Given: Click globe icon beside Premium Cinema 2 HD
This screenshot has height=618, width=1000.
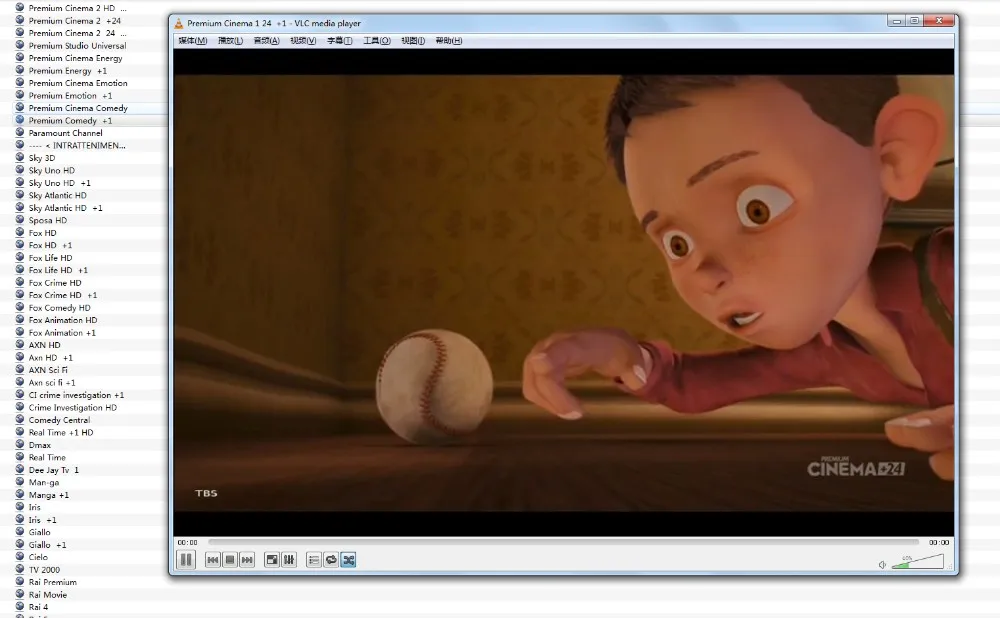Looking at the screenshot, I should tap(20, 8).
